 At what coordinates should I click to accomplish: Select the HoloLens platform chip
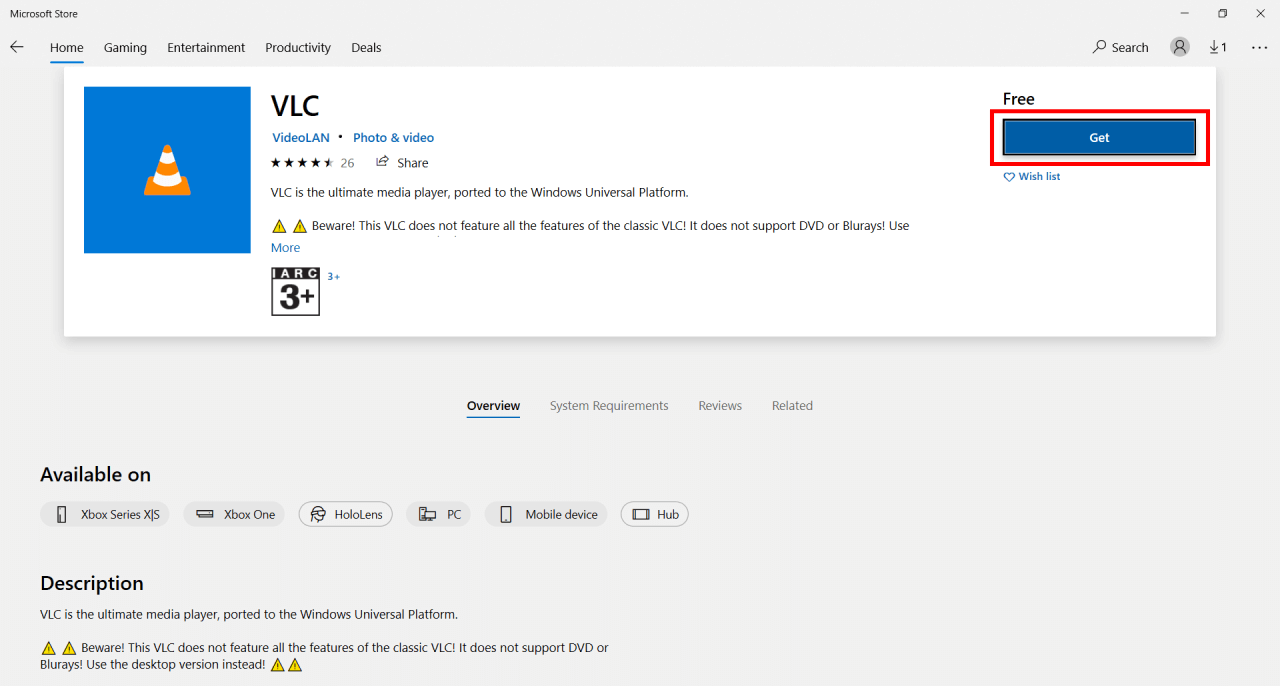[346, 514]
